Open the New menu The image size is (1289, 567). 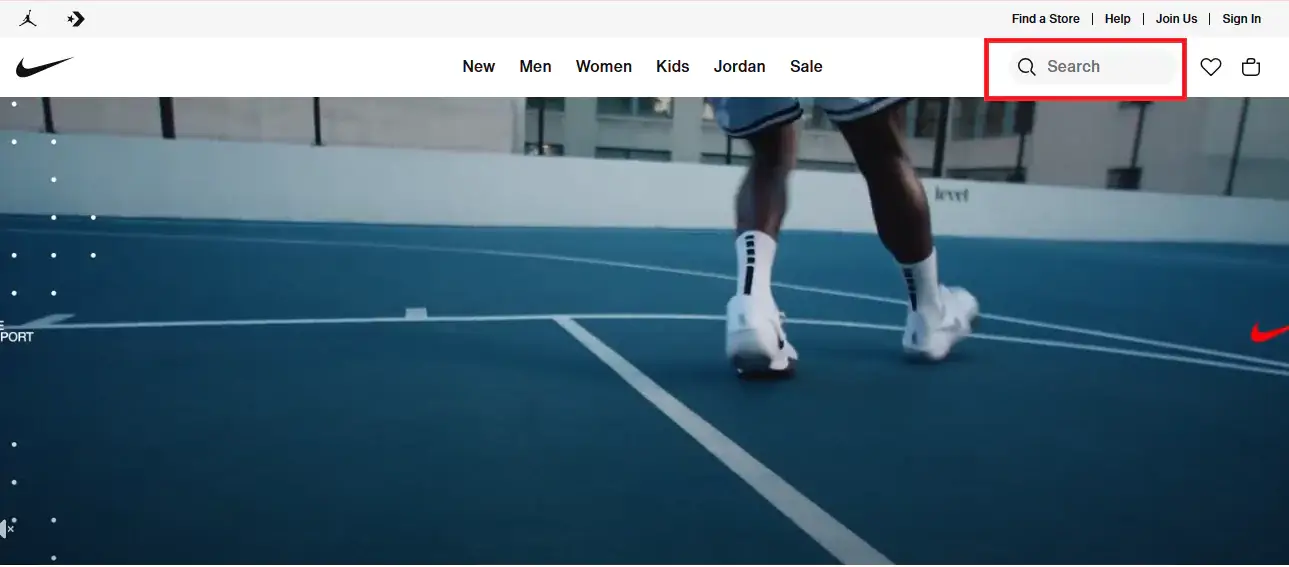[x=479, y=67]
